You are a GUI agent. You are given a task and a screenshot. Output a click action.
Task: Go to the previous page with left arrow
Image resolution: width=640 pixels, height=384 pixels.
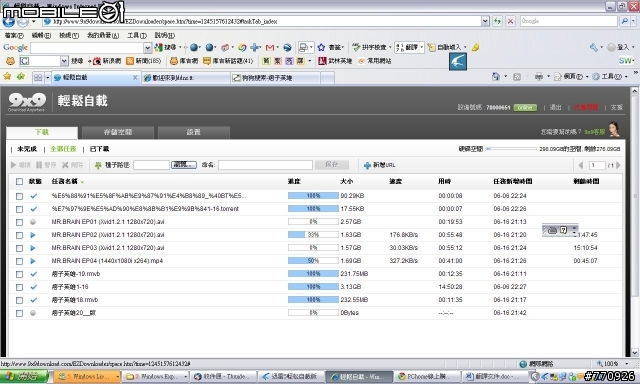[581, 165]
